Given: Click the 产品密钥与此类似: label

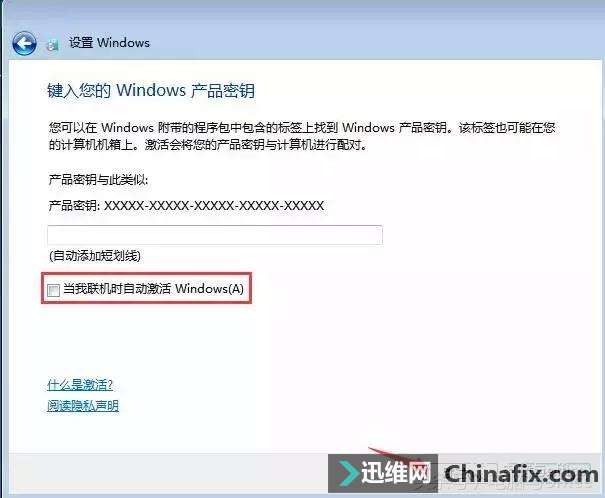Looking at the screenshot, I should pyautogui.click(x=98, y=180).
